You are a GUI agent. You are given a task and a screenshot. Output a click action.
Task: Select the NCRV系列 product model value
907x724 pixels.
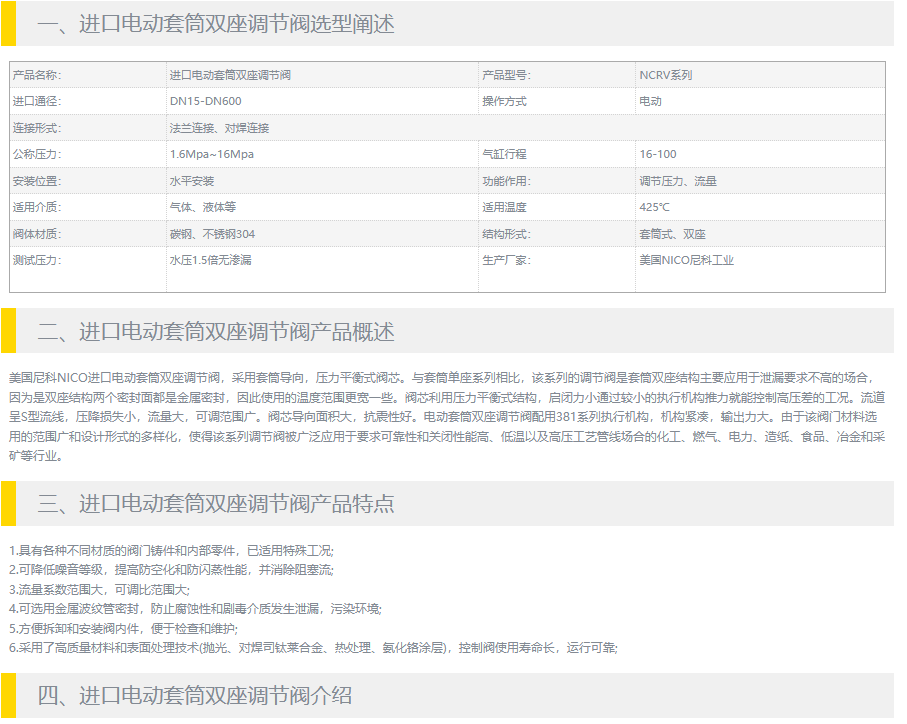pyautogui.click(x=665, y=75)
